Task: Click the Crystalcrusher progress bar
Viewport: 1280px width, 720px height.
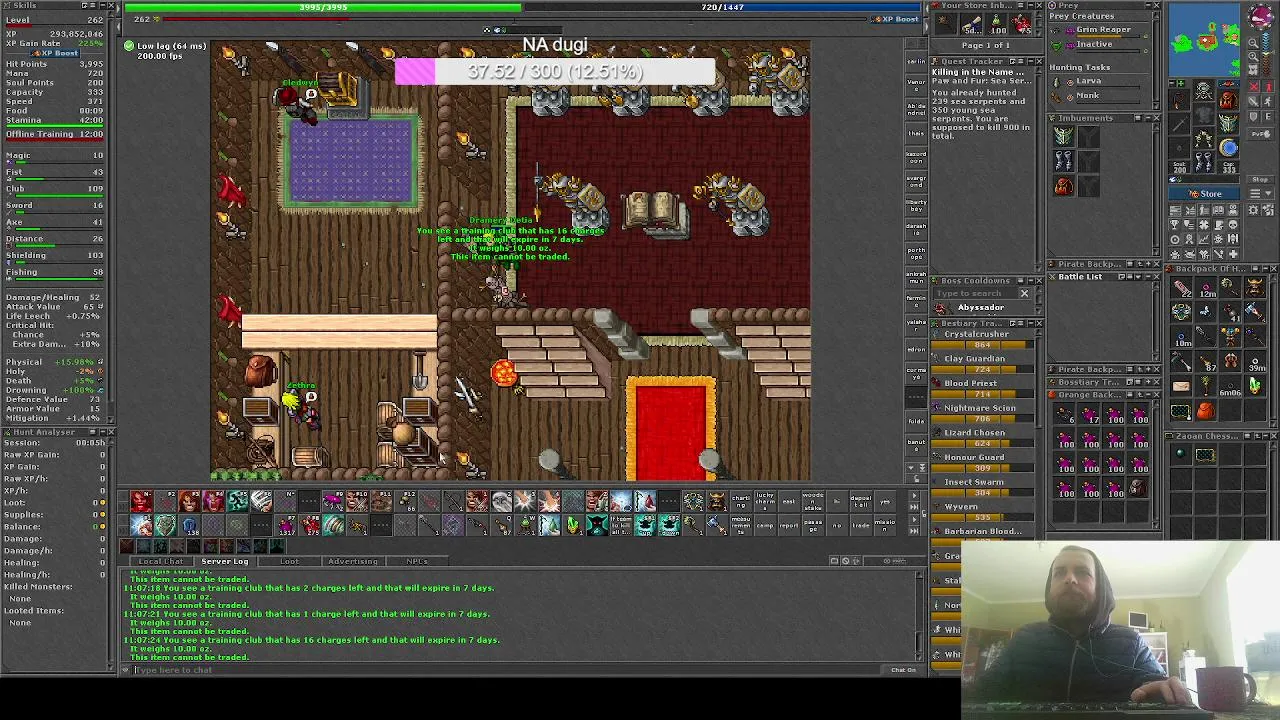Action: pos(982,345)
